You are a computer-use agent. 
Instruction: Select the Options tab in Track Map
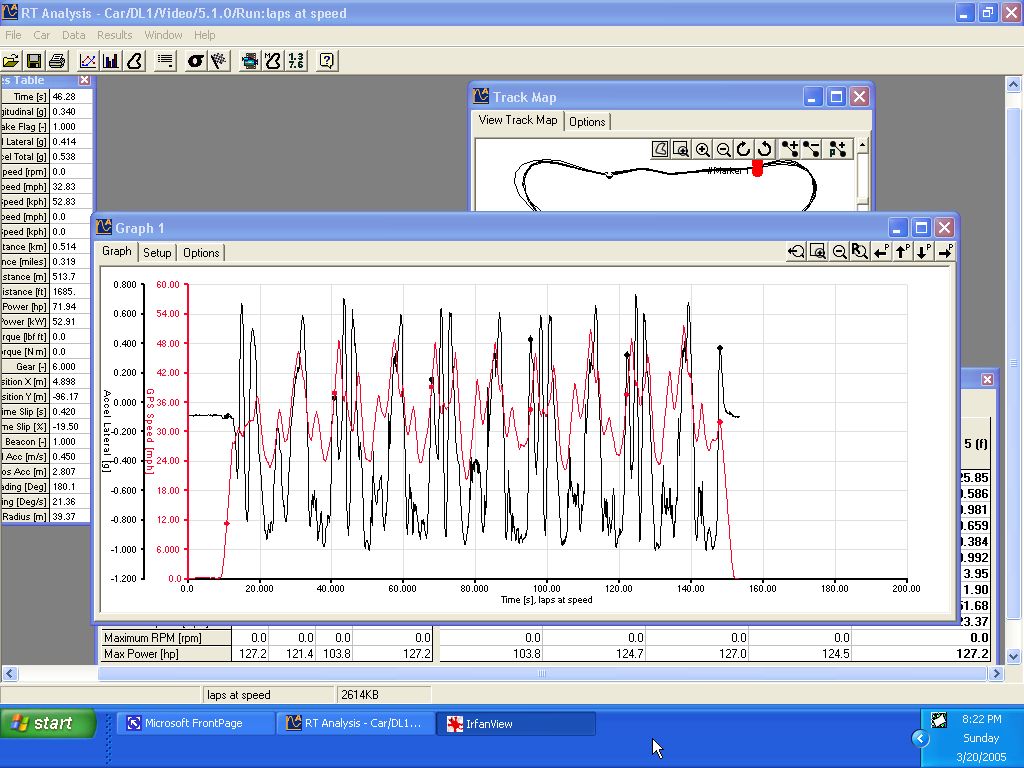click(x=587, y=122)
